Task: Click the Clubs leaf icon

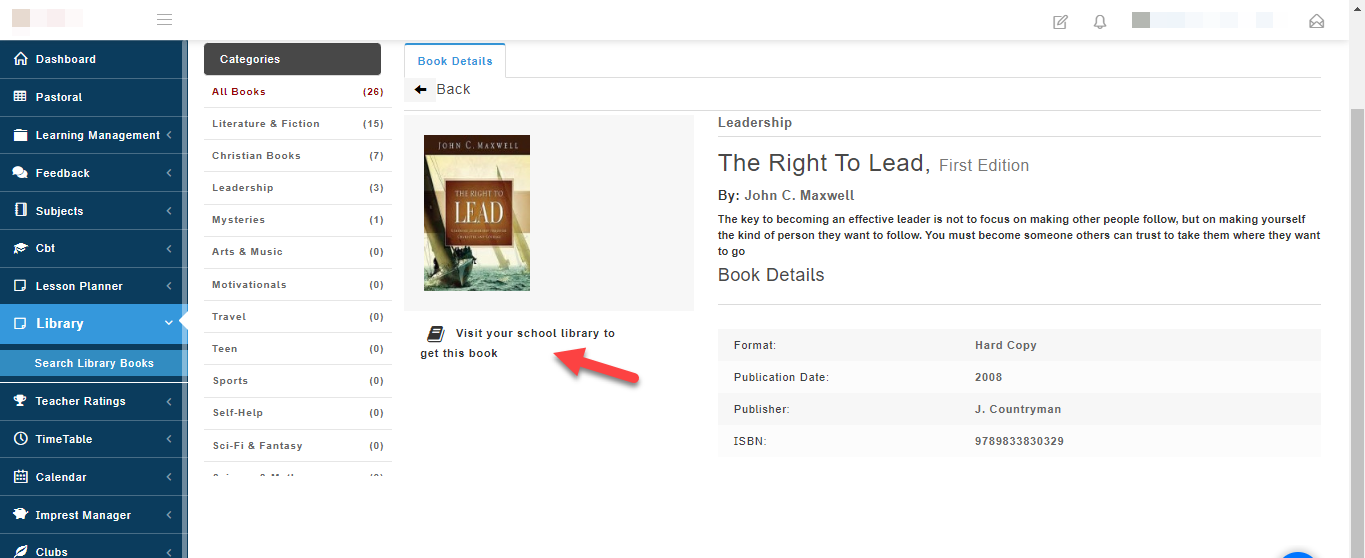Action: tap(20, 552)
